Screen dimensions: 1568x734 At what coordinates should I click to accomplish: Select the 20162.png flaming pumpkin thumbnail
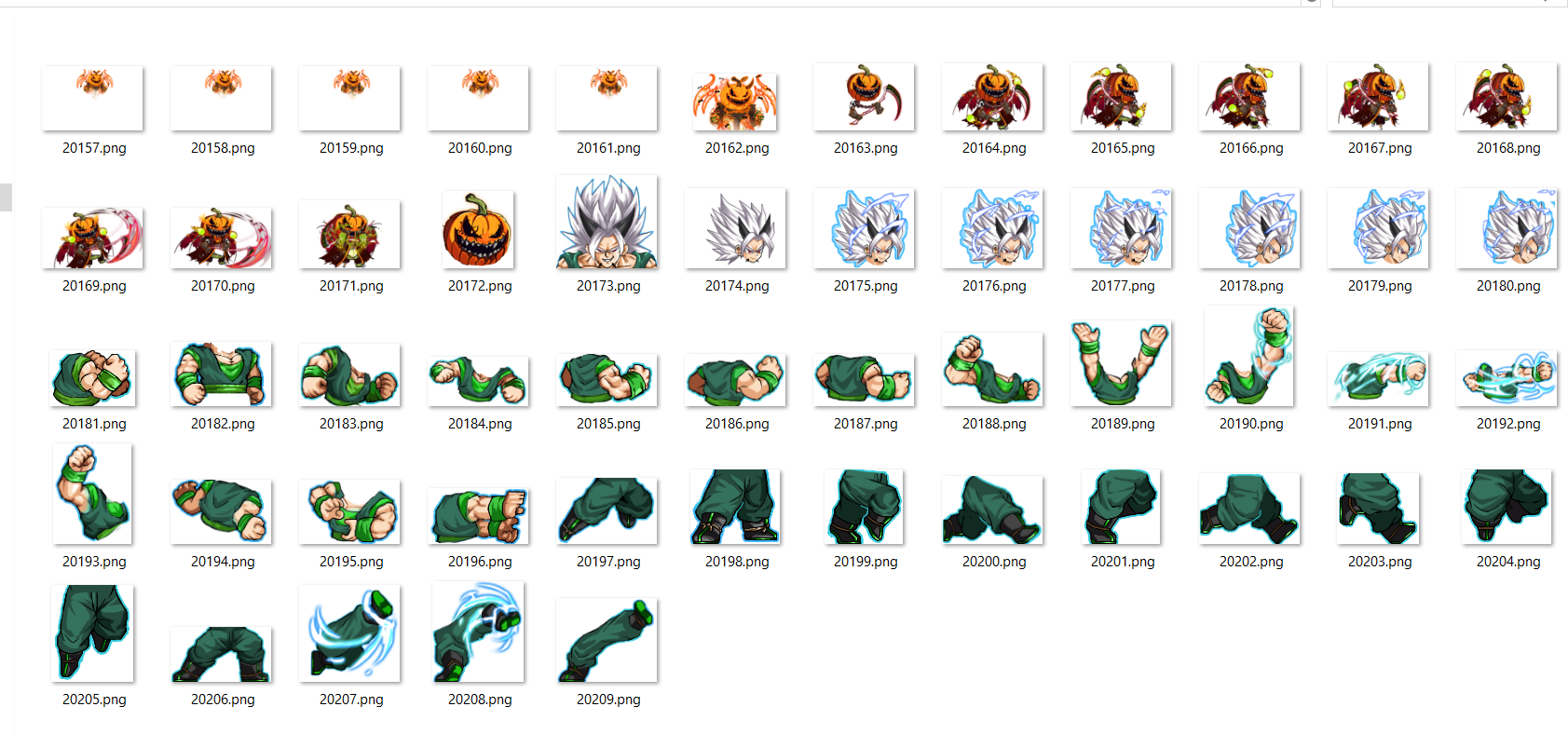coord(736,101)
